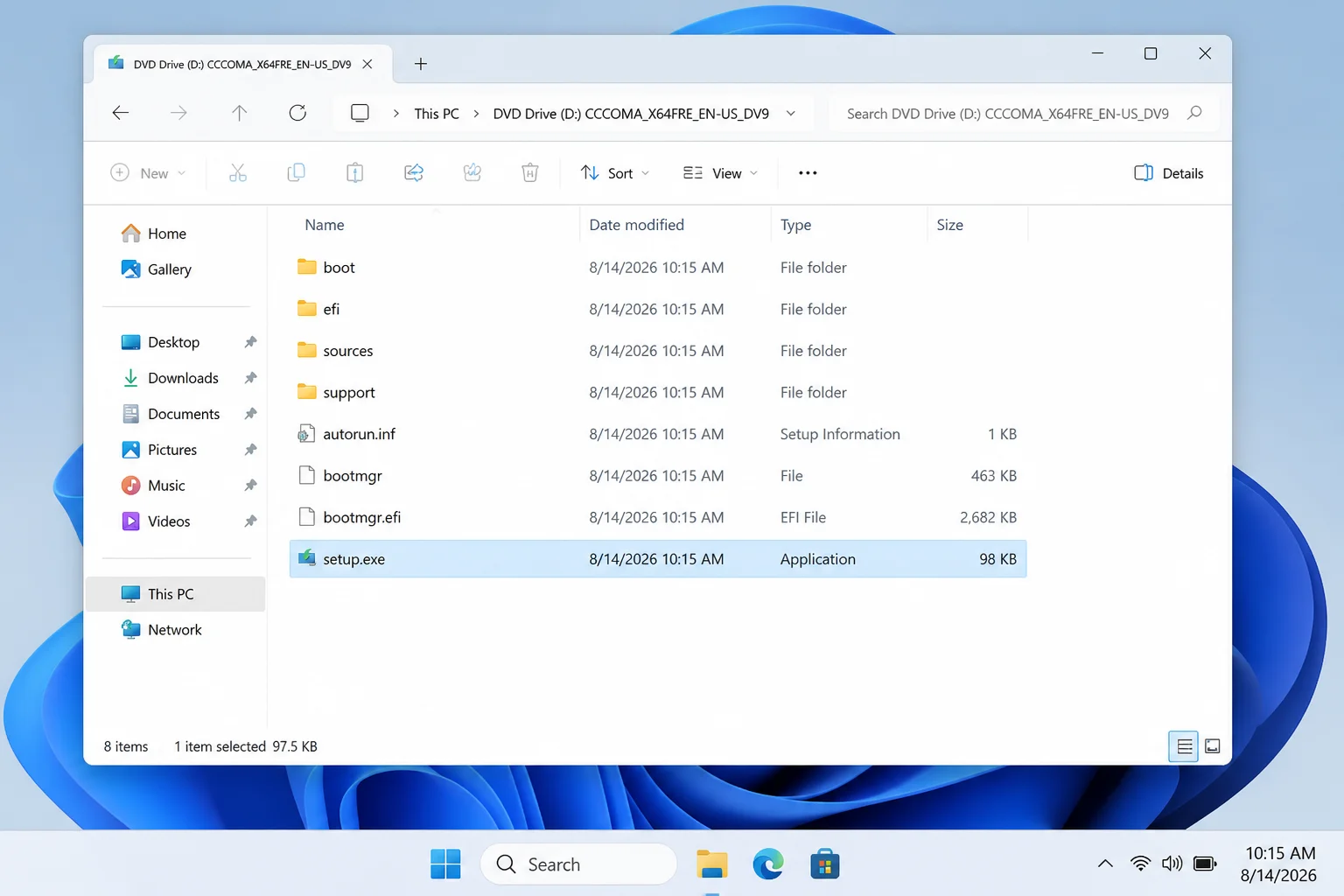Select the bootmgr file row
The width and height of the screenshot is (1344, 896).
[x=658, y=476]
